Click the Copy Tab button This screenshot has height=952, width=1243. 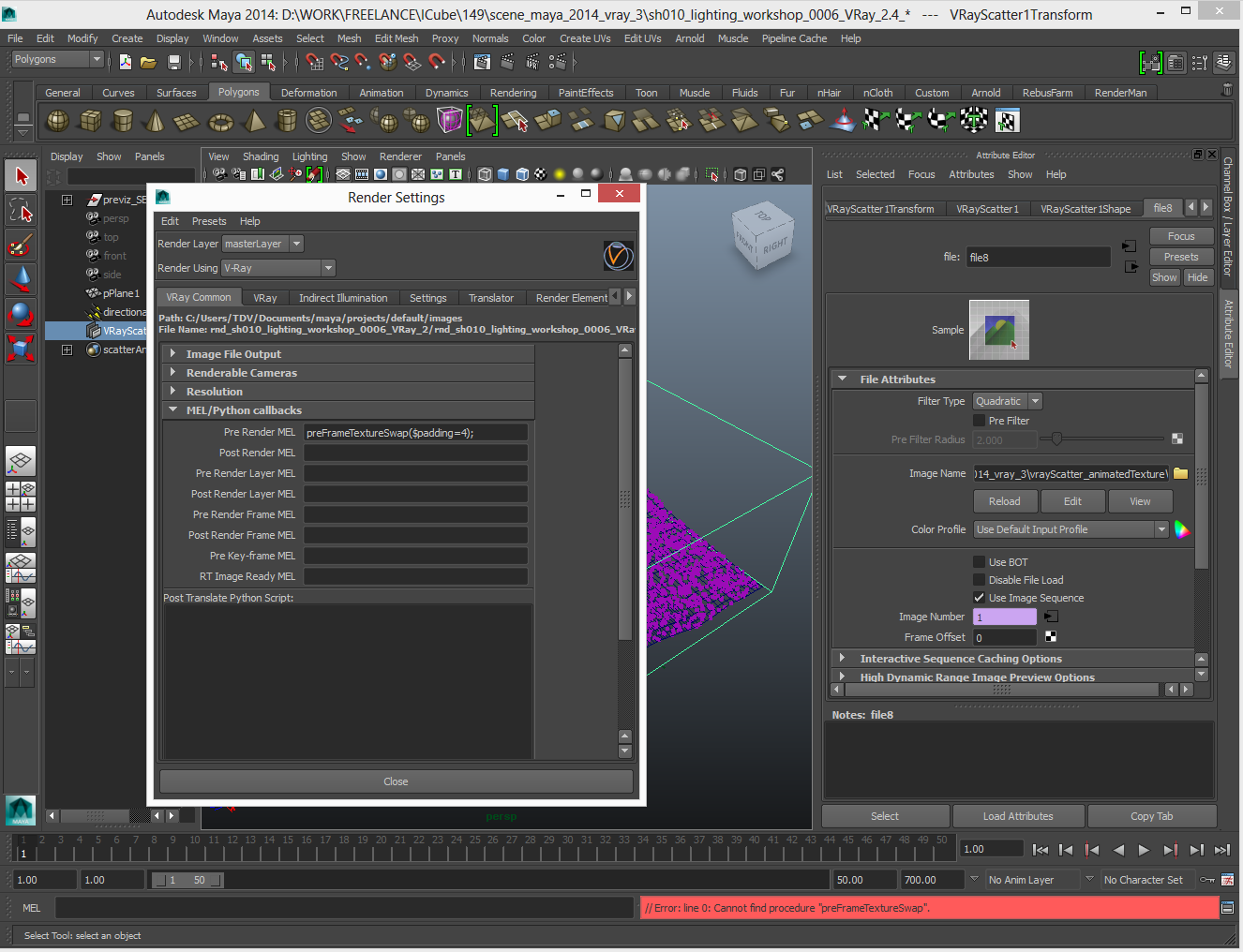click(1151, 816)
